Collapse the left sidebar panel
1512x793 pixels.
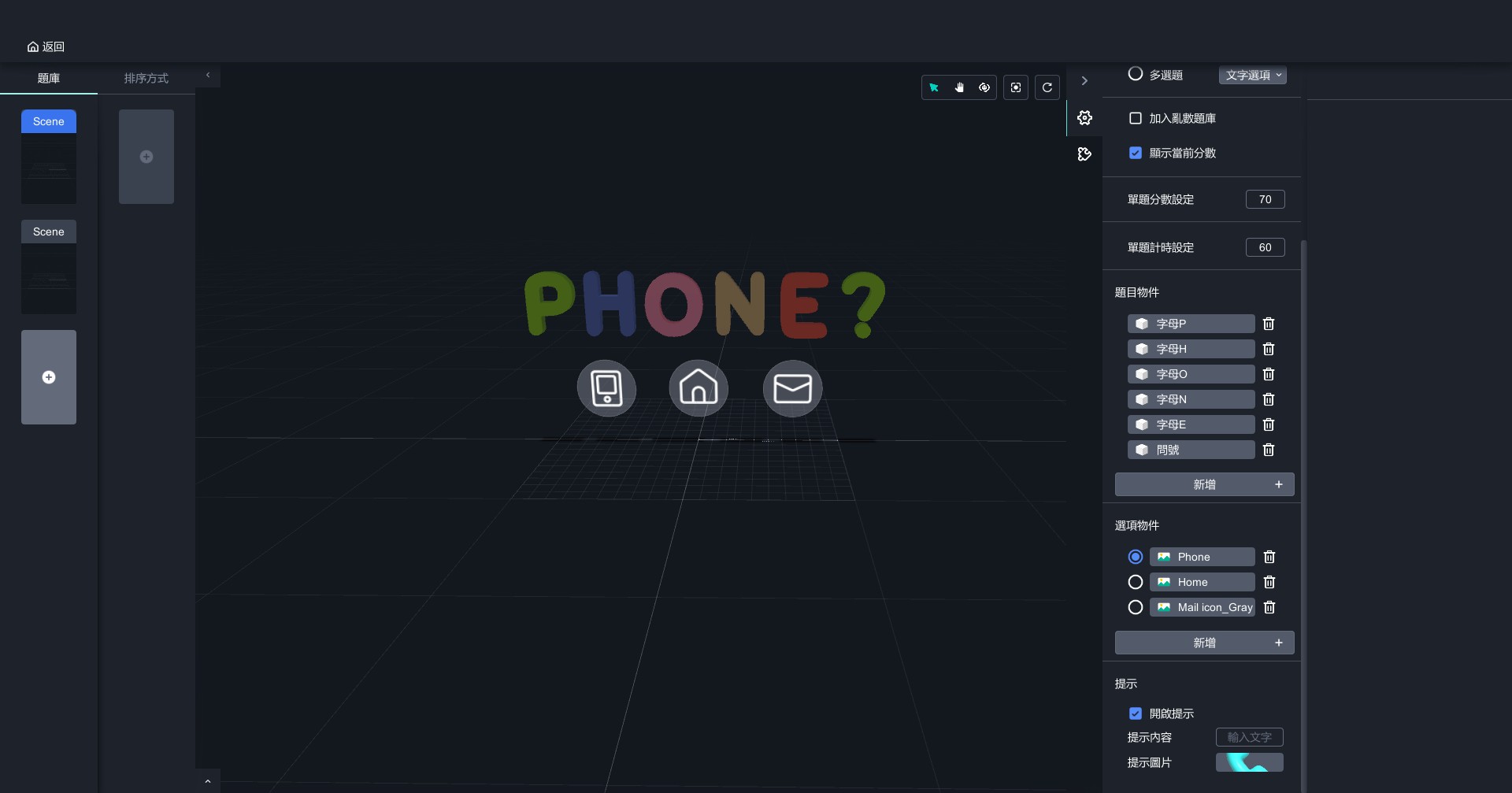(208, 76)
